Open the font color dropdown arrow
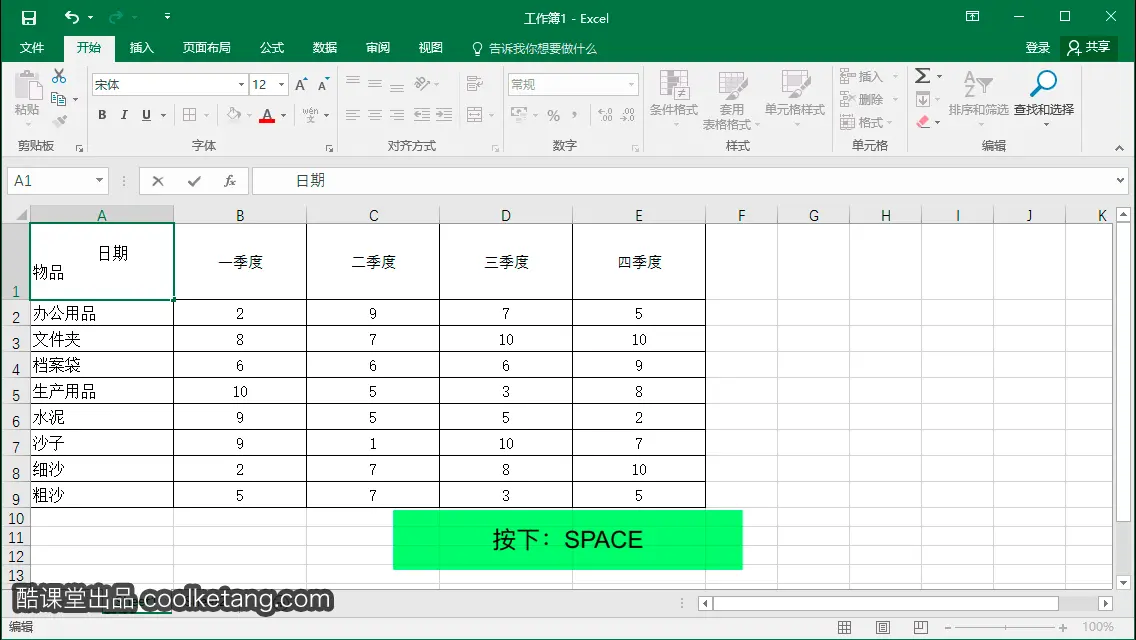The image size is (1136, 640). [283, 115]
